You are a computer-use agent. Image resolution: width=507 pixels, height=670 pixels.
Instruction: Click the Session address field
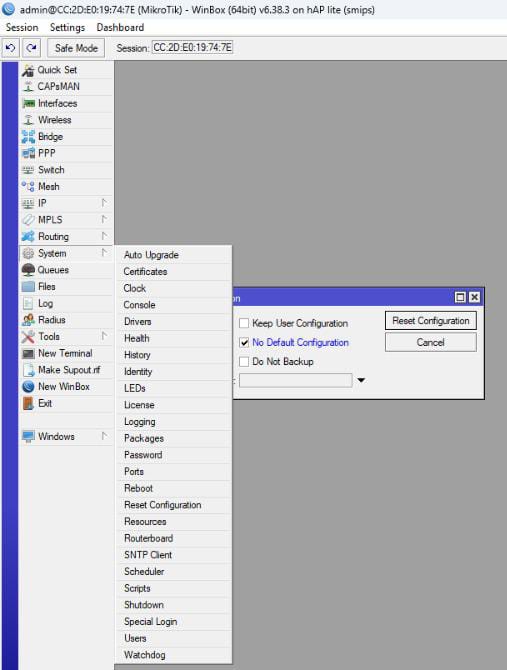tap(192, 47)
